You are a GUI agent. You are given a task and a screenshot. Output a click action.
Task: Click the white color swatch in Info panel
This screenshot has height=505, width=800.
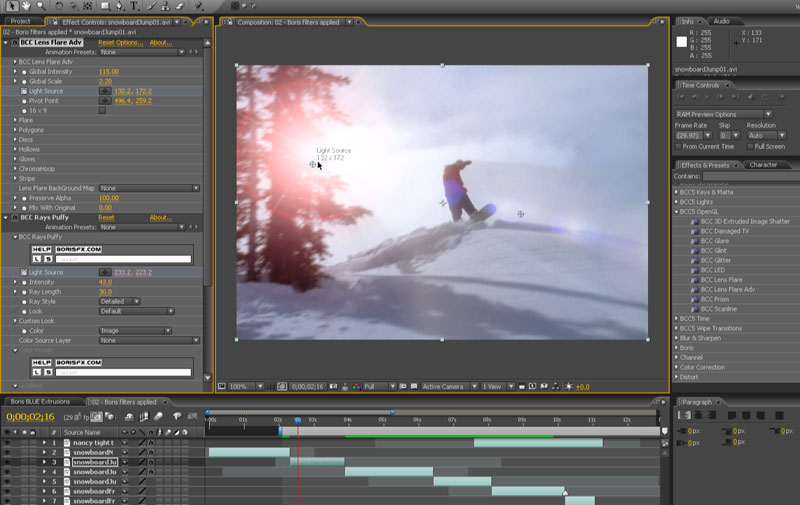[682, 42]
